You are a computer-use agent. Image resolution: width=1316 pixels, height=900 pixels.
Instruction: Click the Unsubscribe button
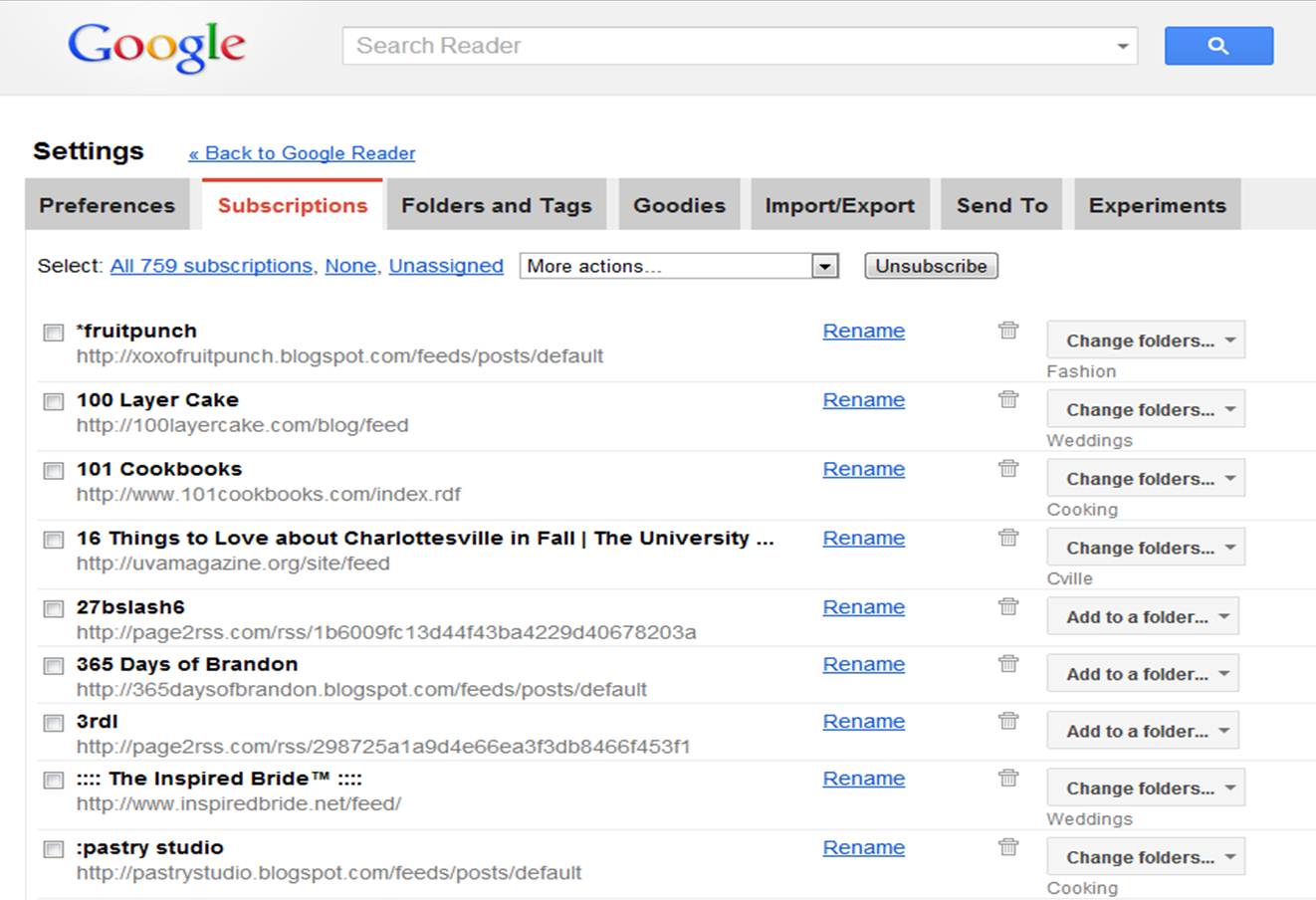tap(931, 266)
